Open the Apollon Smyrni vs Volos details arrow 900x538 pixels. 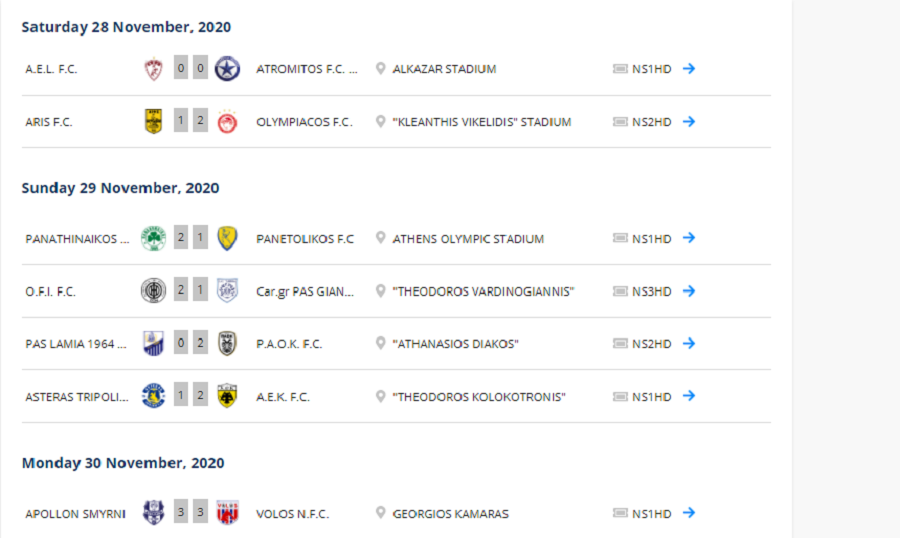click(689, 513)
